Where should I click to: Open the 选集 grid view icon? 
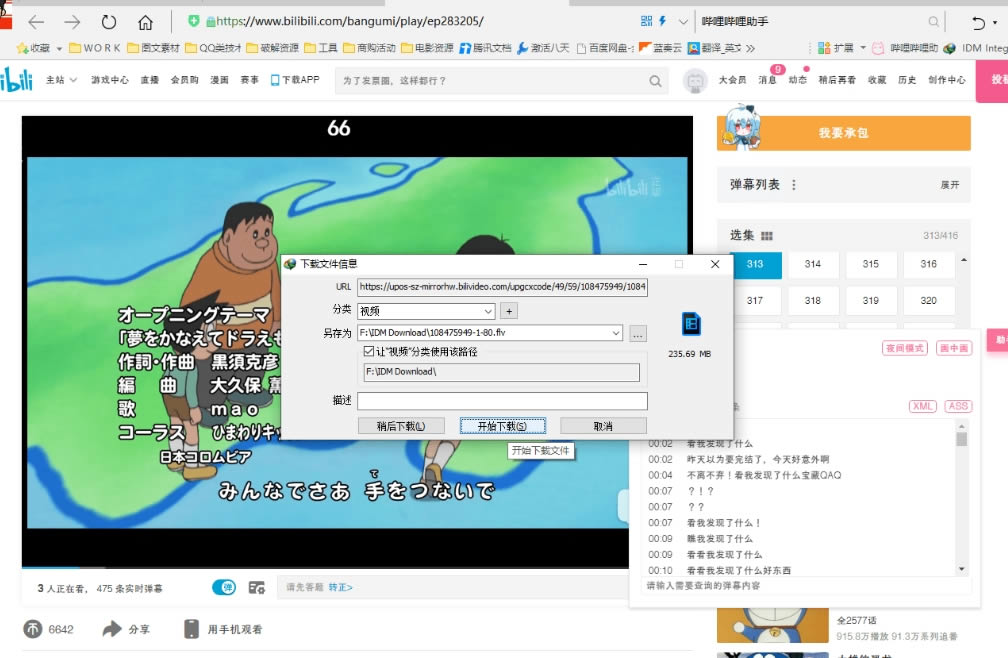pos(767,236)
